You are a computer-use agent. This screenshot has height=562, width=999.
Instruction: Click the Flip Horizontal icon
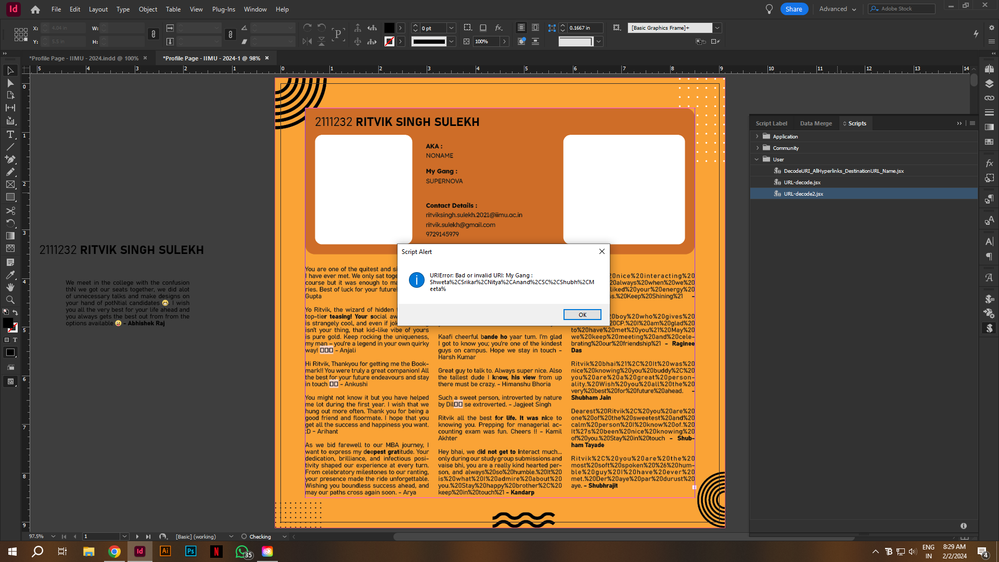(308, 41)
